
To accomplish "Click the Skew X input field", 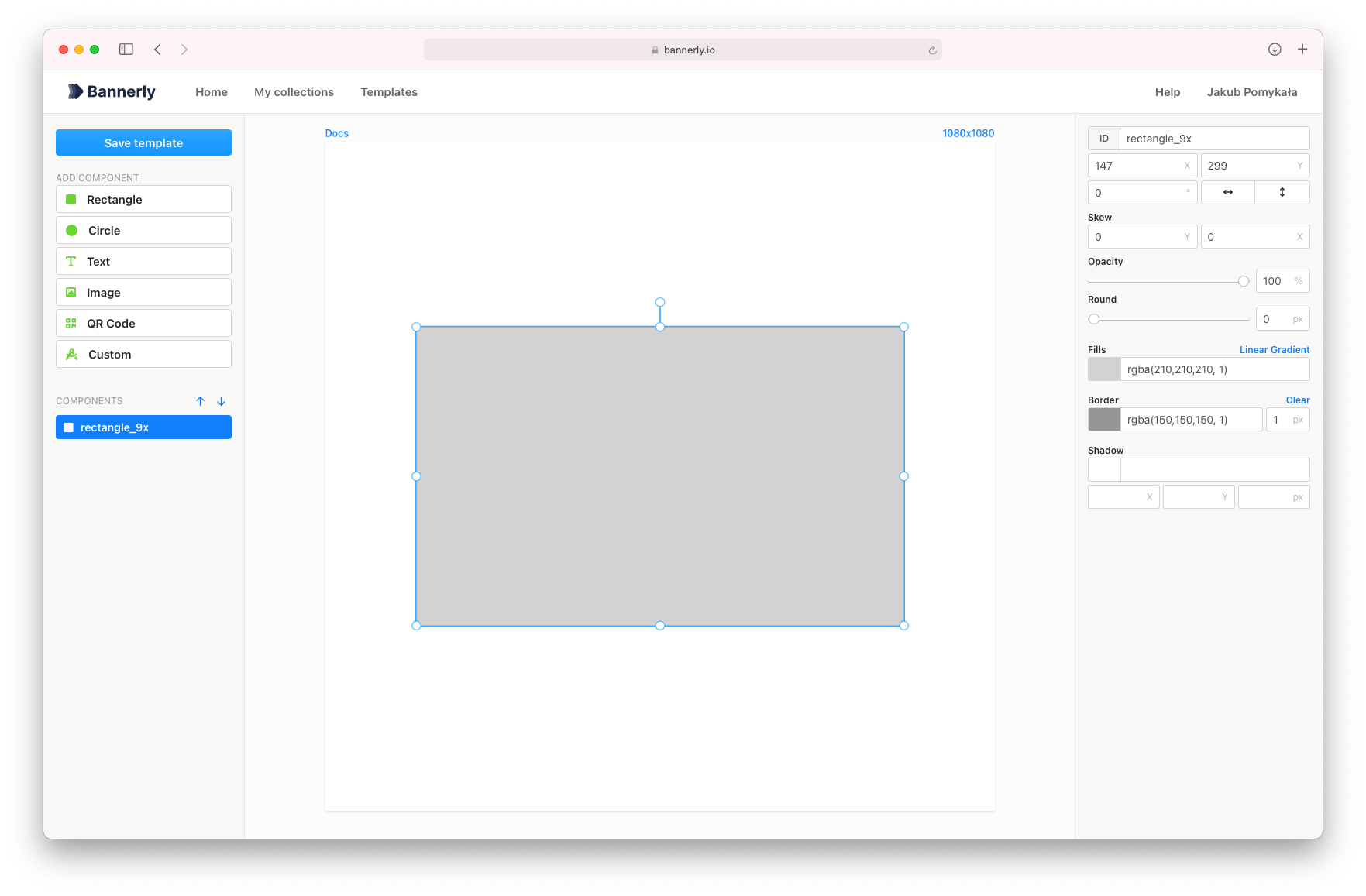I will (x=1255, y=237).
